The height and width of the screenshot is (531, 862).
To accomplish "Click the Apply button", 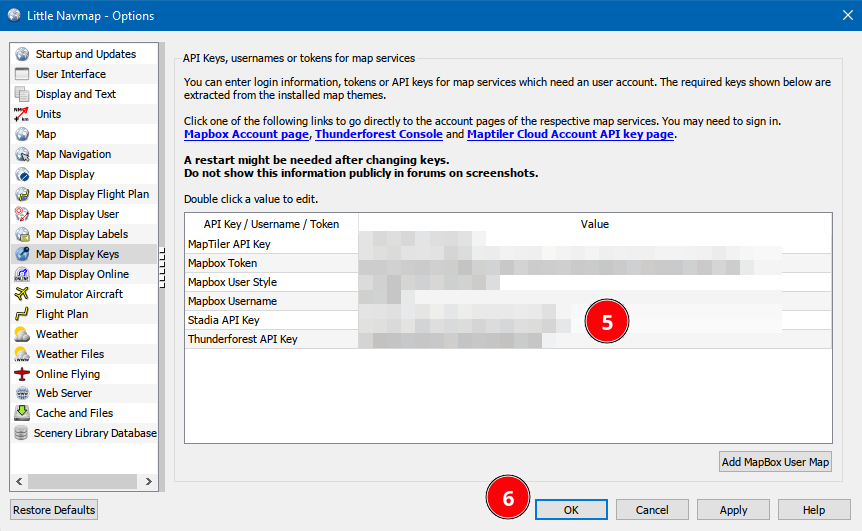I will (x=733, y=510).
